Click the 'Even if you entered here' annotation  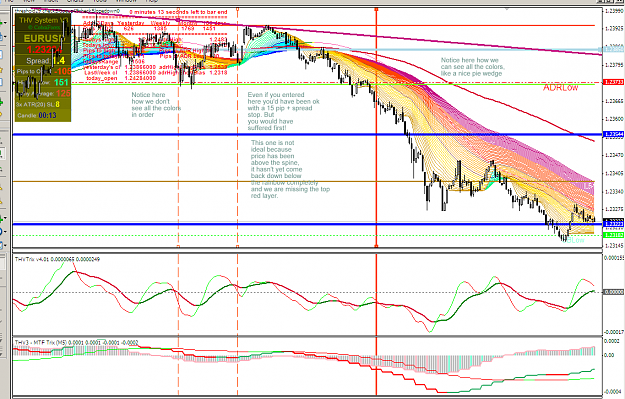[x=283, y=112]
